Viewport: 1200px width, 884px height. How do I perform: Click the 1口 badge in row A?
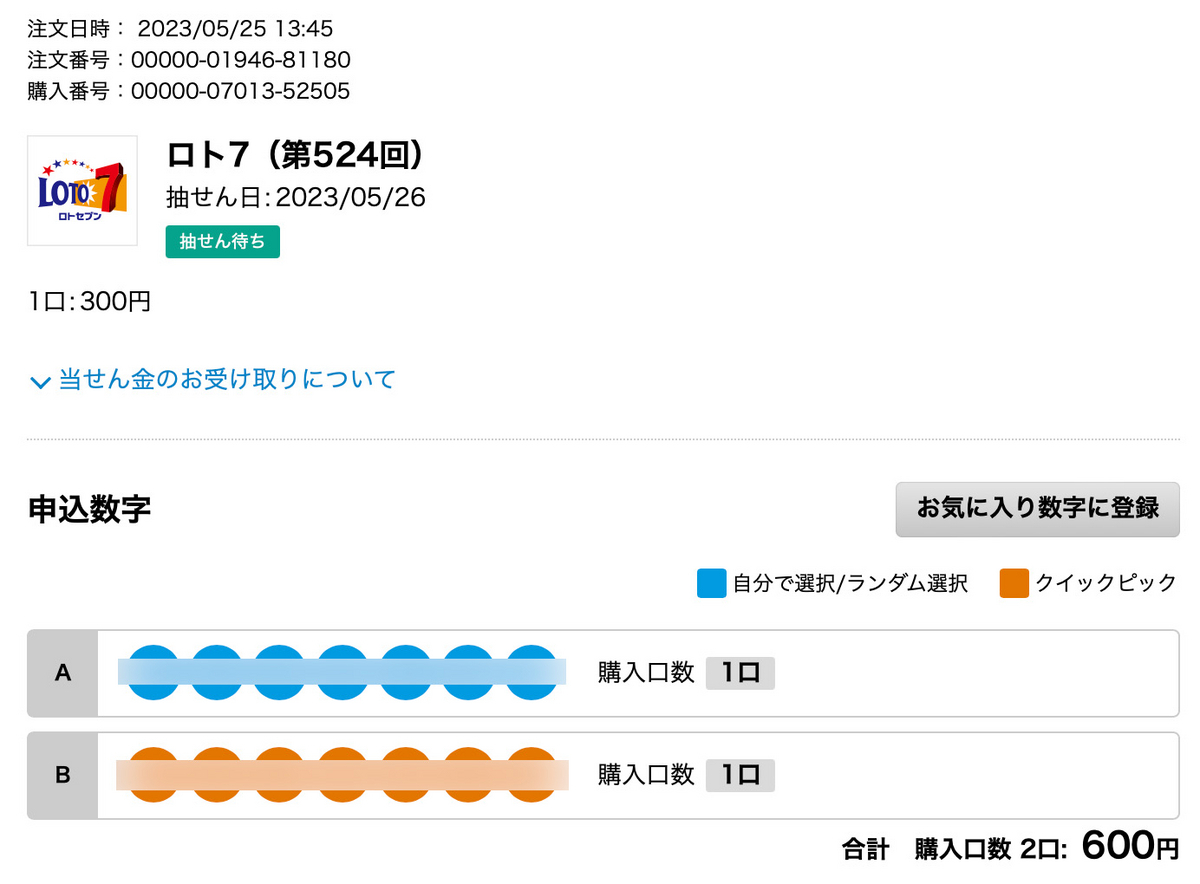point(740,673)
